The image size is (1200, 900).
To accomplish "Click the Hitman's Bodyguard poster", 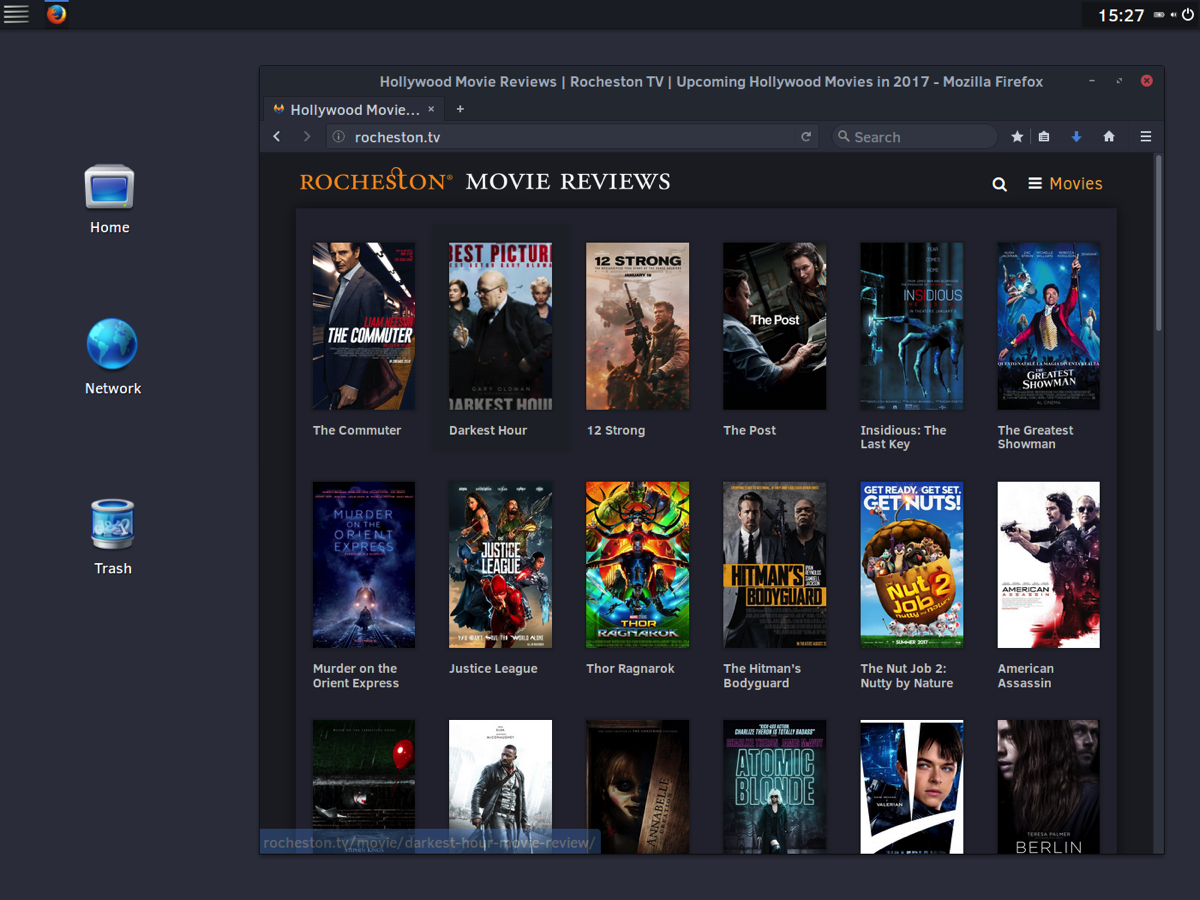I will (x=775, y=565).
